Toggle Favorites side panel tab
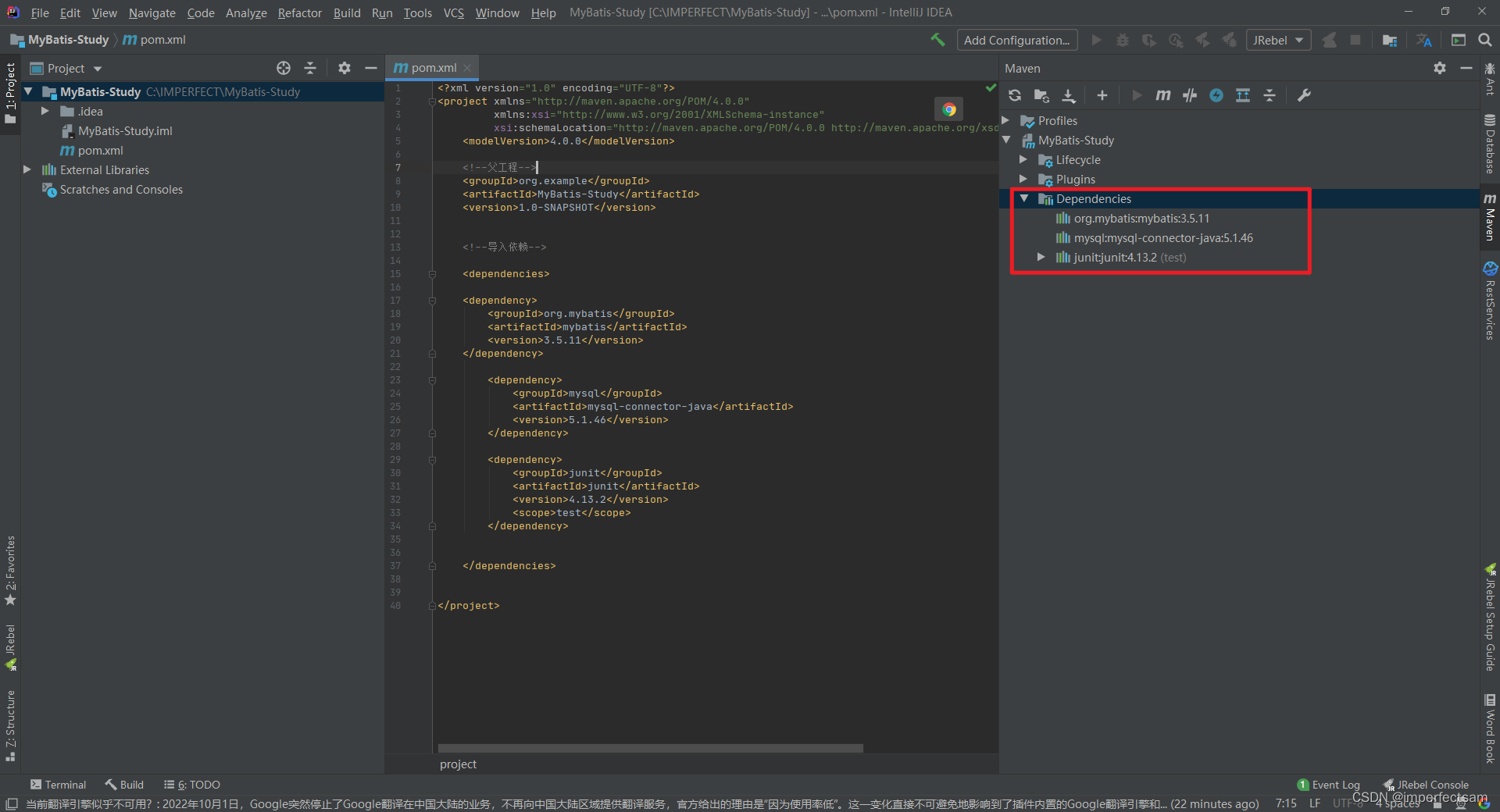 10,571
